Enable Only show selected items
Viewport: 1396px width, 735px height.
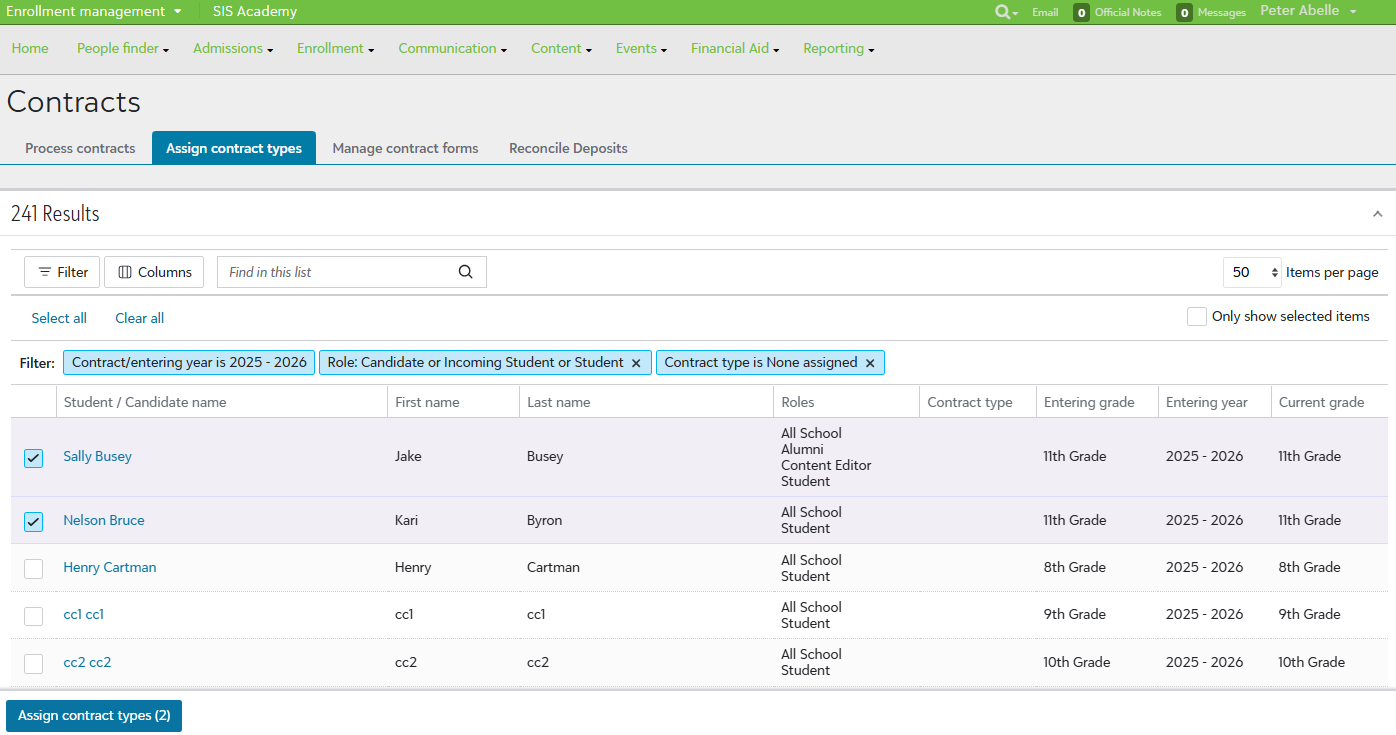1196,316
